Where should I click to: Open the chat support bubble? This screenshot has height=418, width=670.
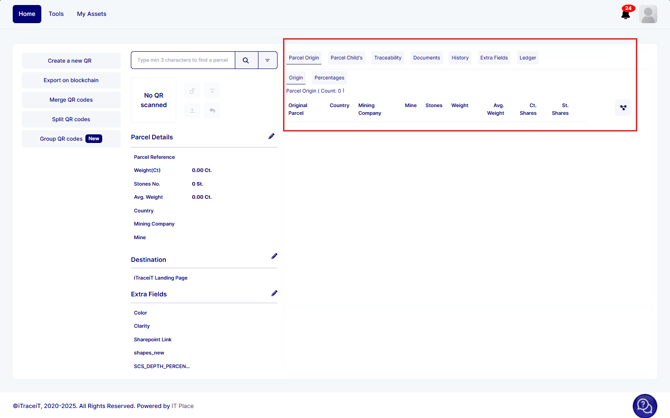pos(645,405)
